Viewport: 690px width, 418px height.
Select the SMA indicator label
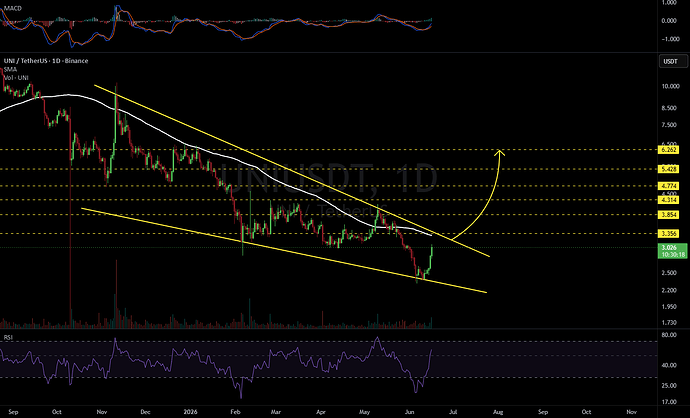click(x=10, y=69)
